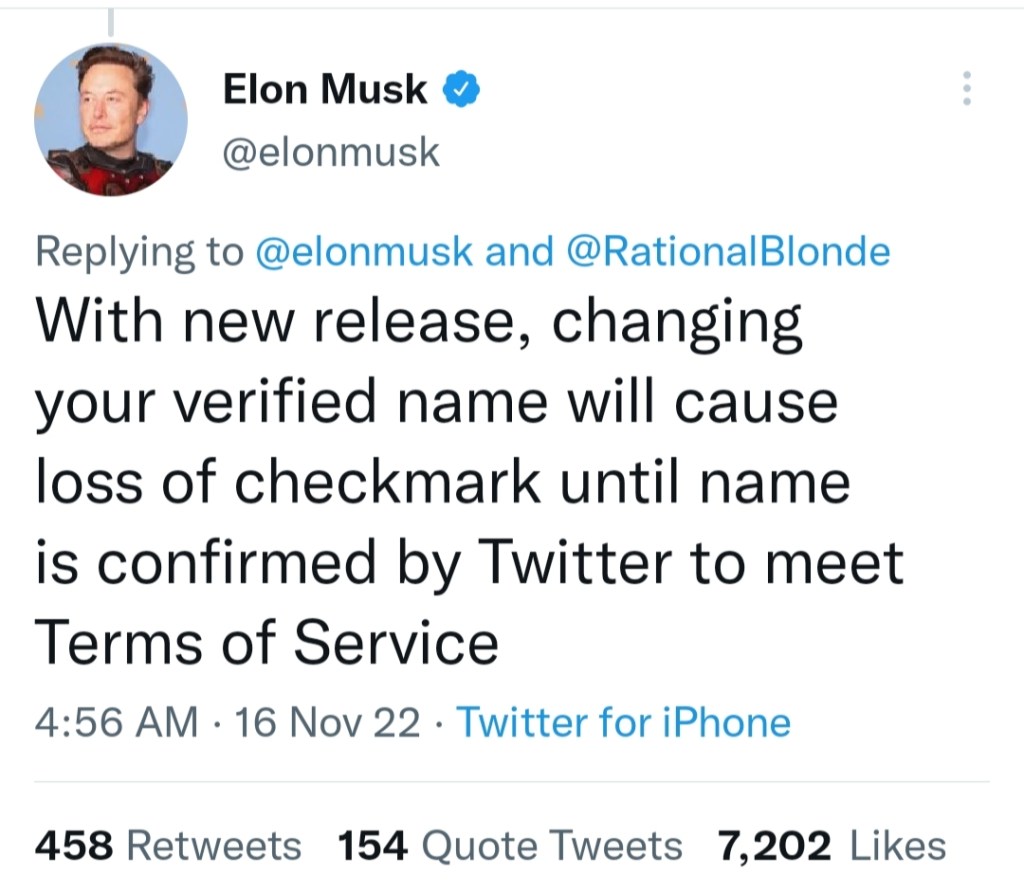Viewport: 1024px width, 894px height.
Task: View the 458 Retweets list
Action: tap(168, 846)
